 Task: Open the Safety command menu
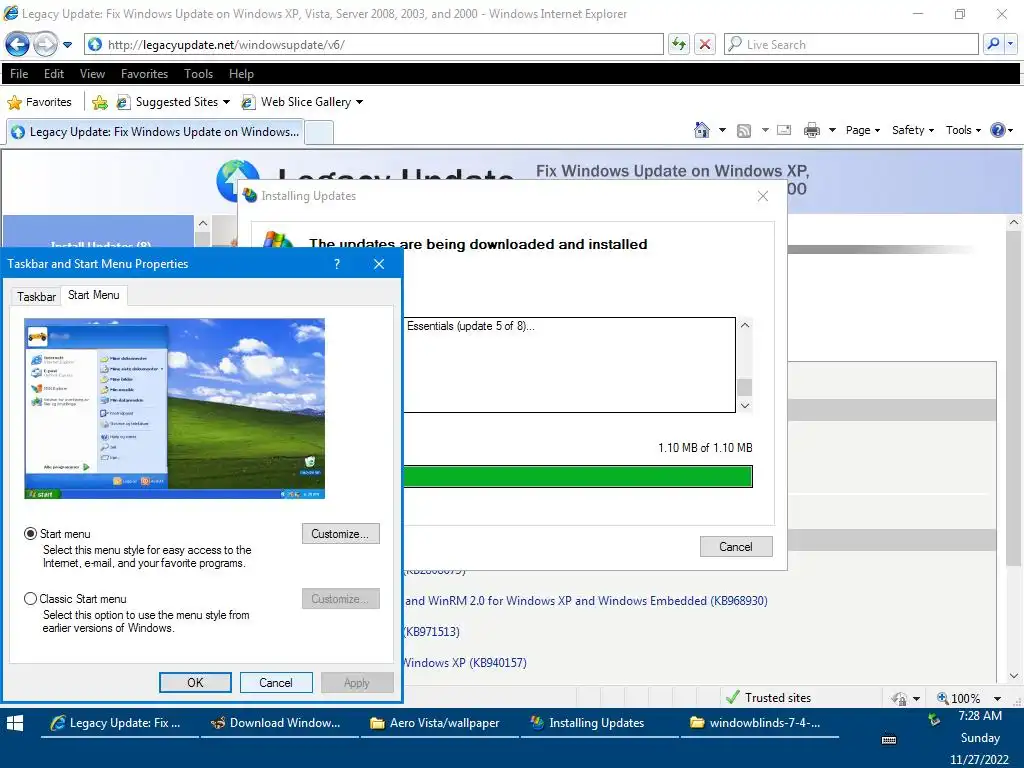click(913, 130)
